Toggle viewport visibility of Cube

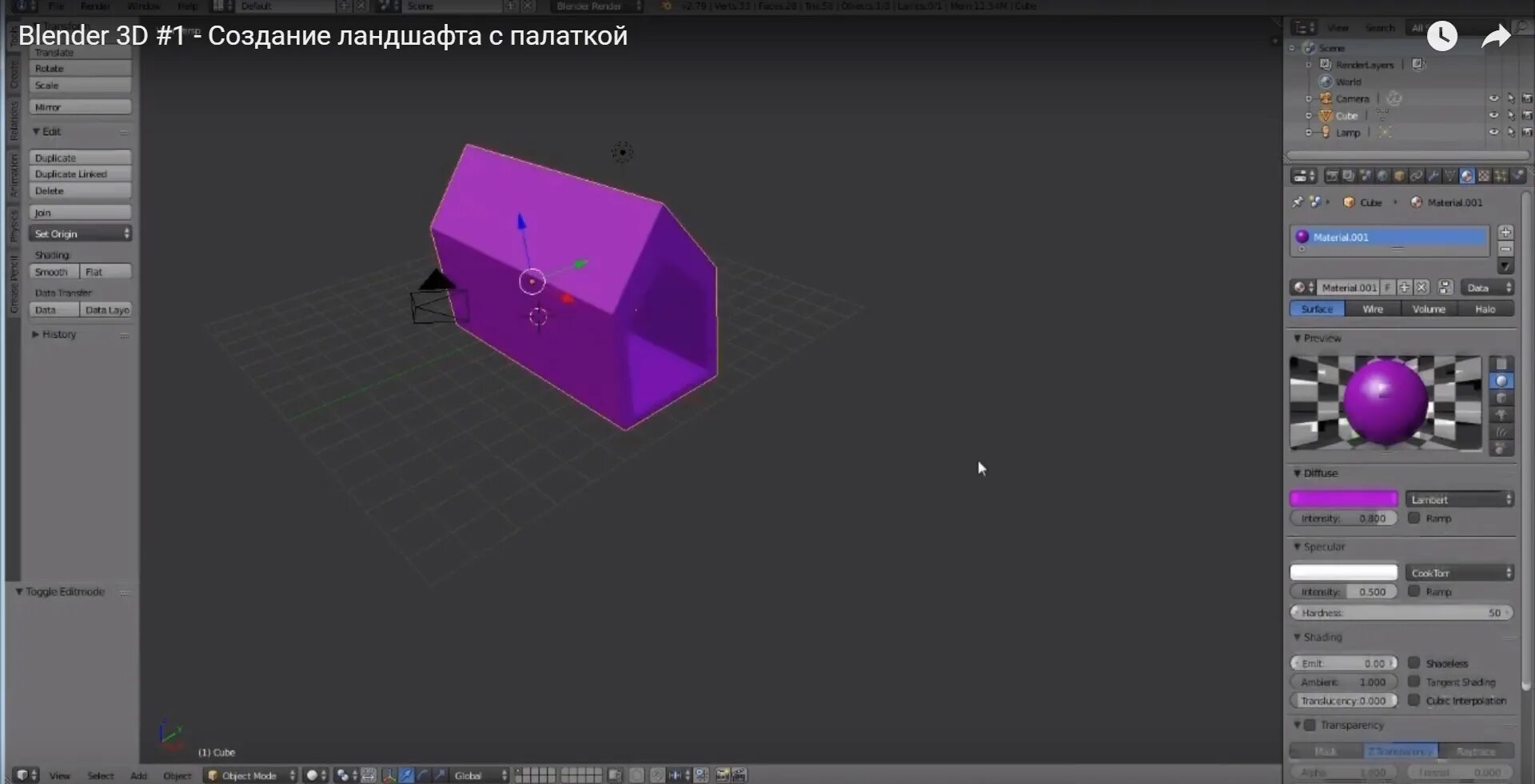pyautogui.click(x=1493, y=115)
